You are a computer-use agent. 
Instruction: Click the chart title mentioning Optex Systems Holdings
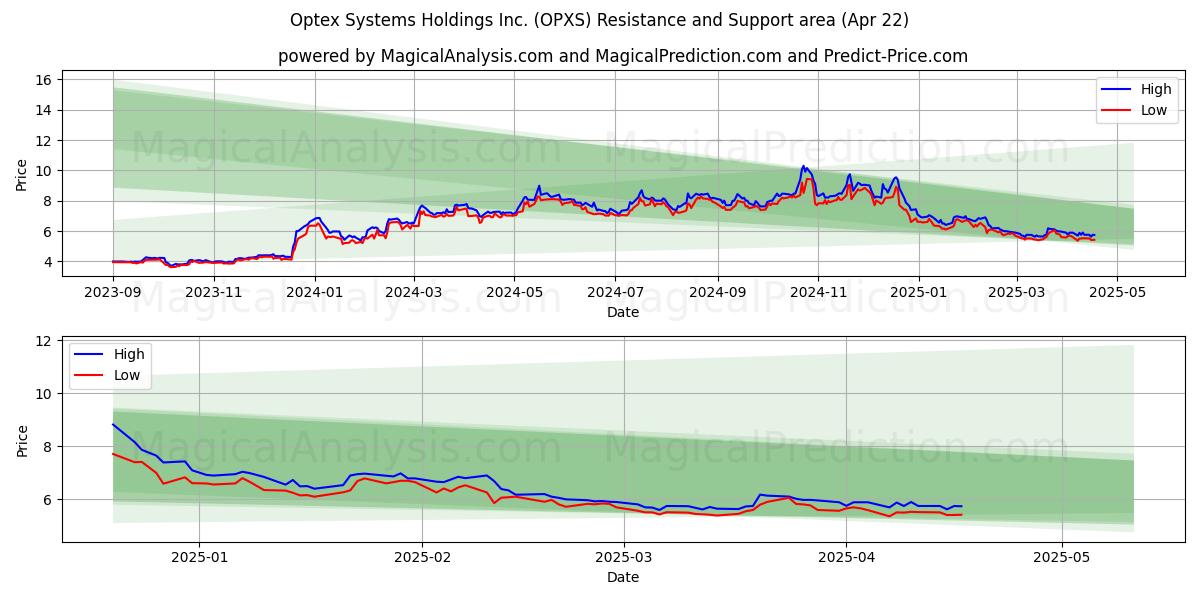pos(599,20)
